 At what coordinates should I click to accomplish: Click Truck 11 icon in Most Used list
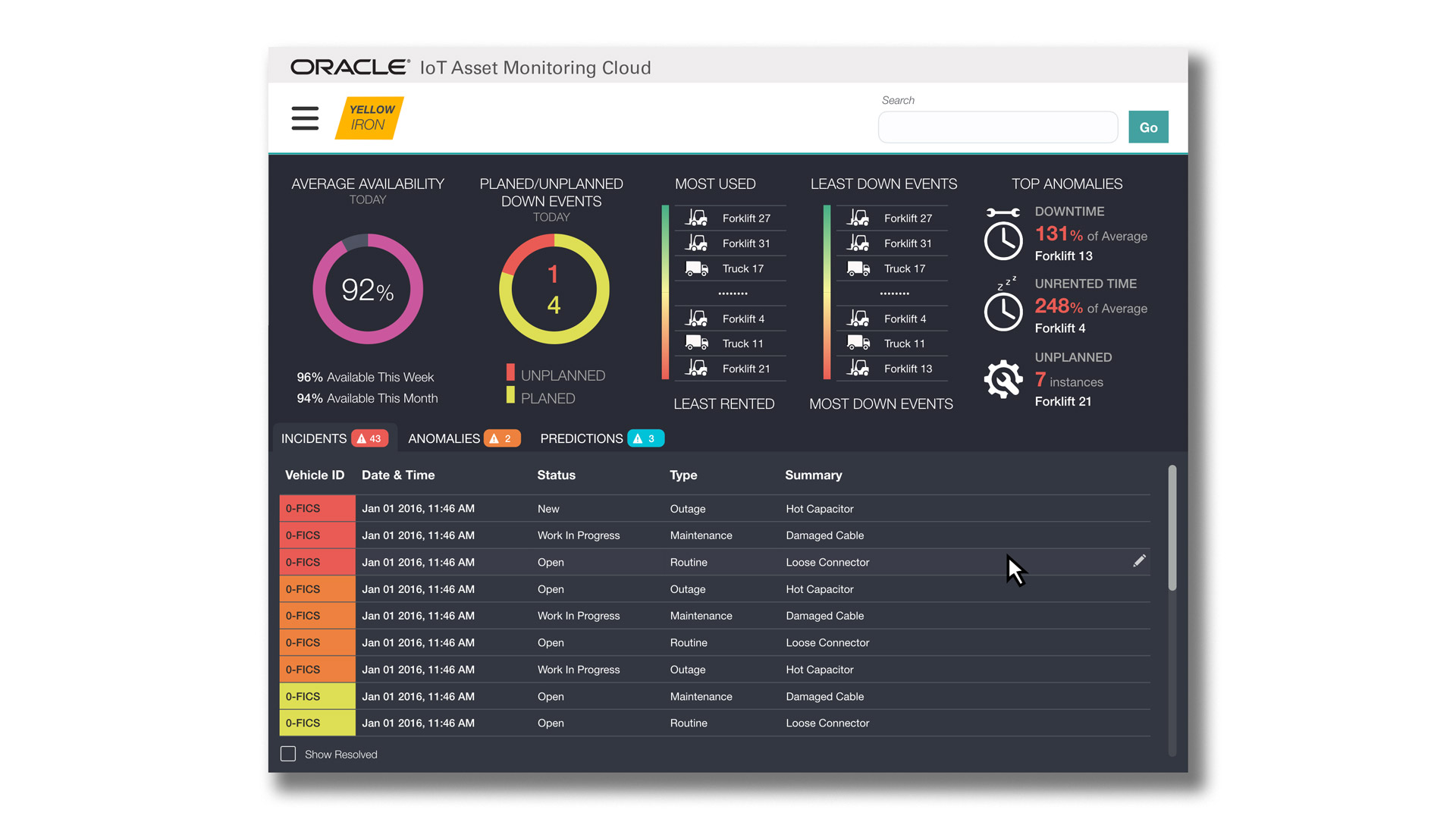click(x=696, y=344)
